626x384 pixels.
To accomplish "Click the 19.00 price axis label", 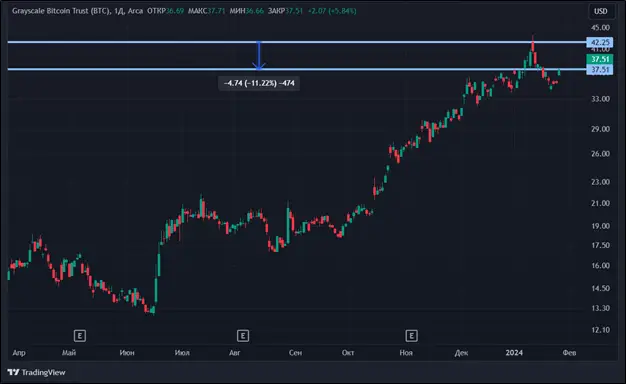I will (600, 226).
